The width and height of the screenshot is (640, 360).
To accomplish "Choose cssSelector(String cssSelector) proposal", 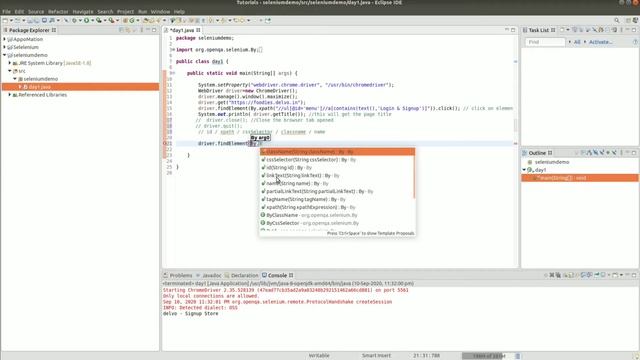I will pyautogui.click(x=337, y=160).
